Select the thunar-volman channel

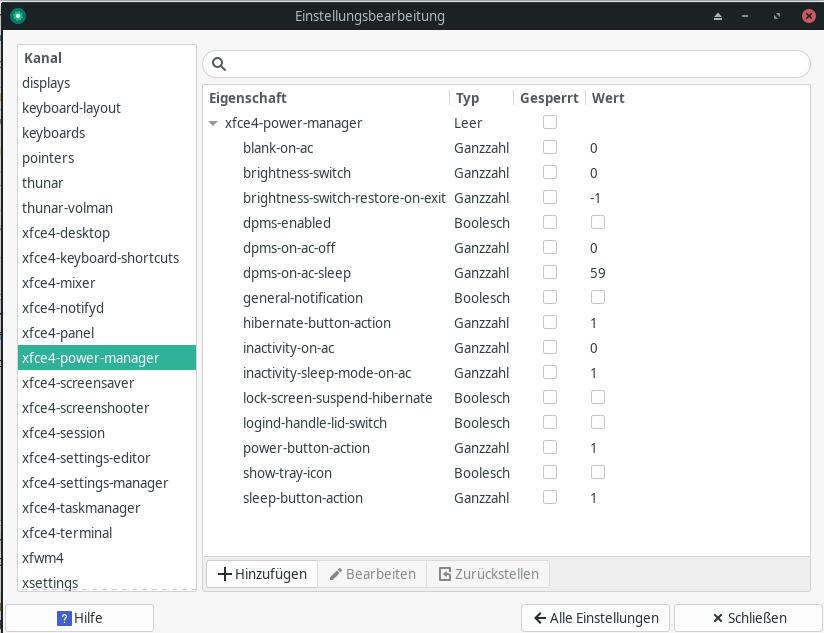tap(67, 208)
